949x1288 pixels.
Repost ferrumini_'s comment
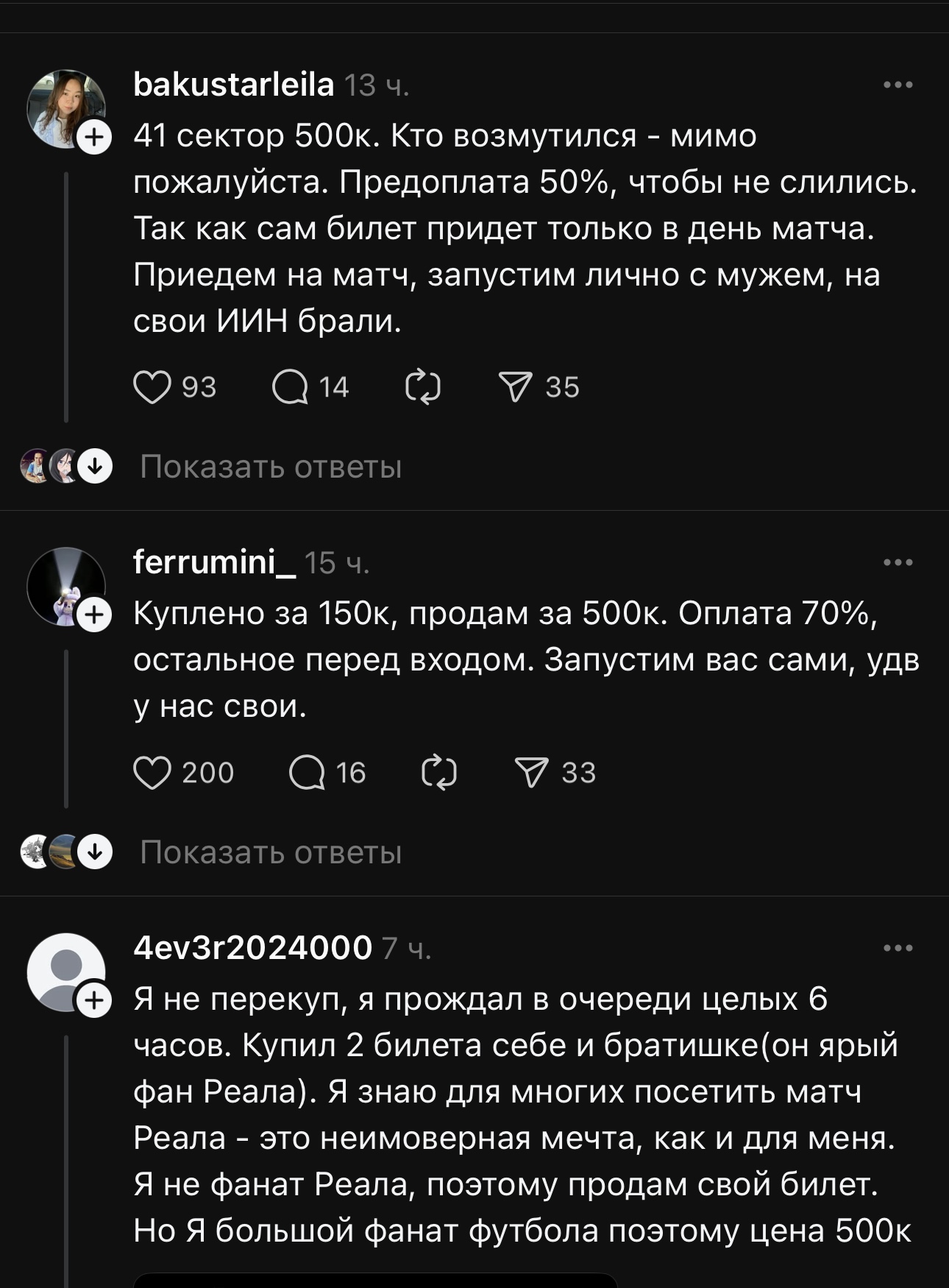pyautogui.click(x=438, y=771)
